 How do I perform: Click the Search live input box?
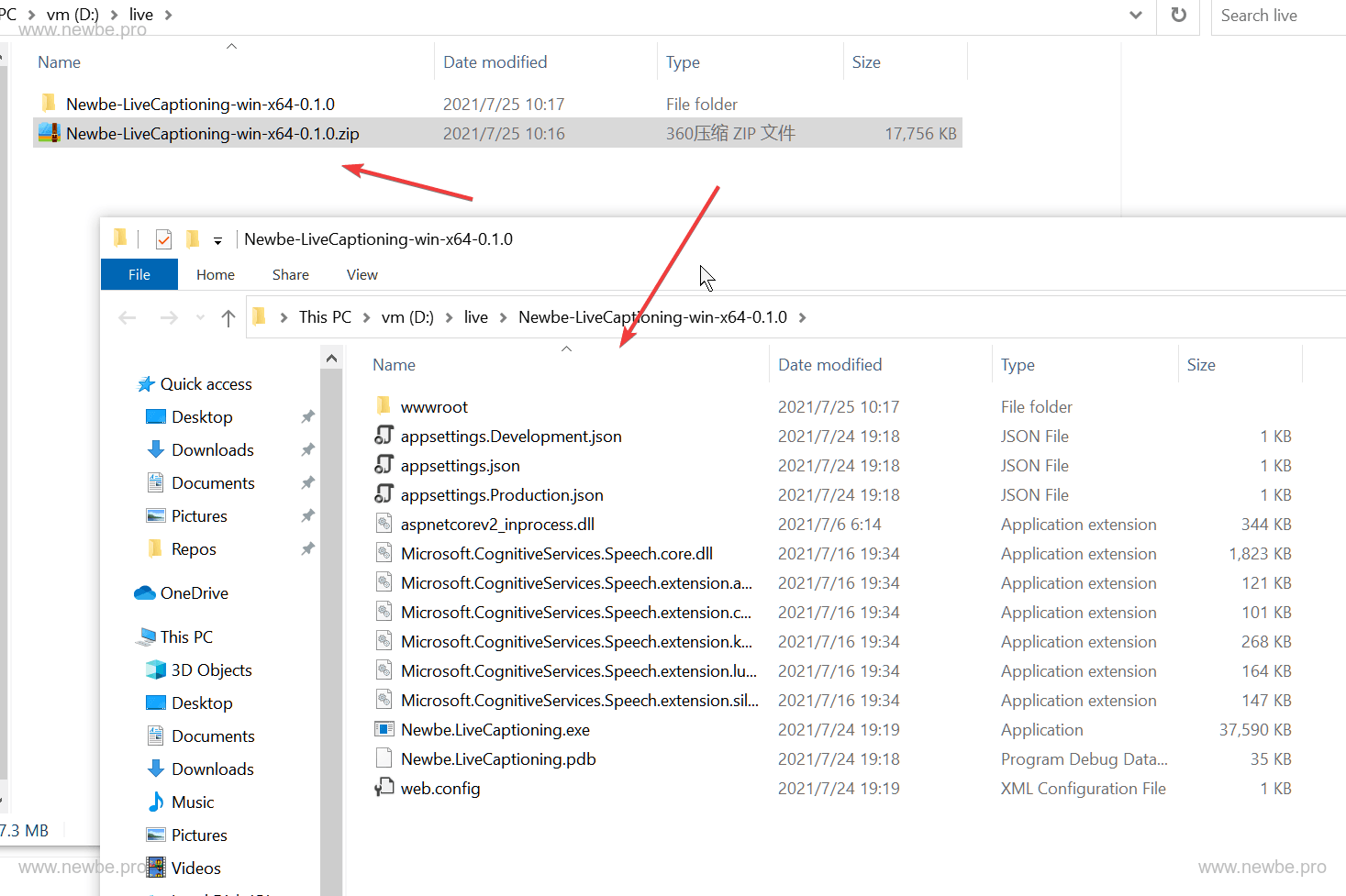click(1277, 16)
